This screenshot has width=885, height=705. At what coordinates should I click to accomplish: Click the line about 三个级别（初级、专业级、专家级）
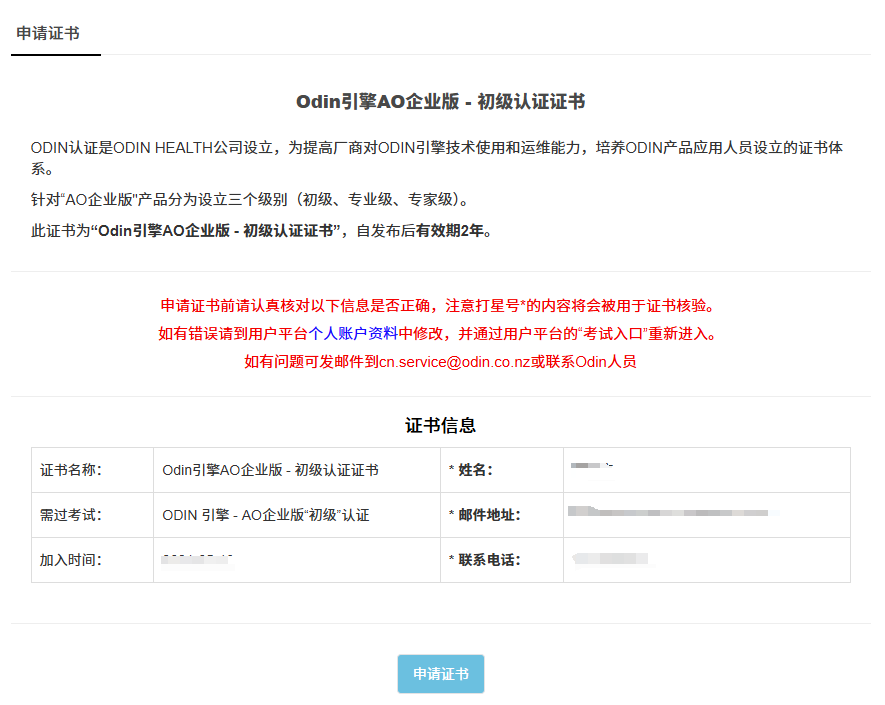(250, 199)
